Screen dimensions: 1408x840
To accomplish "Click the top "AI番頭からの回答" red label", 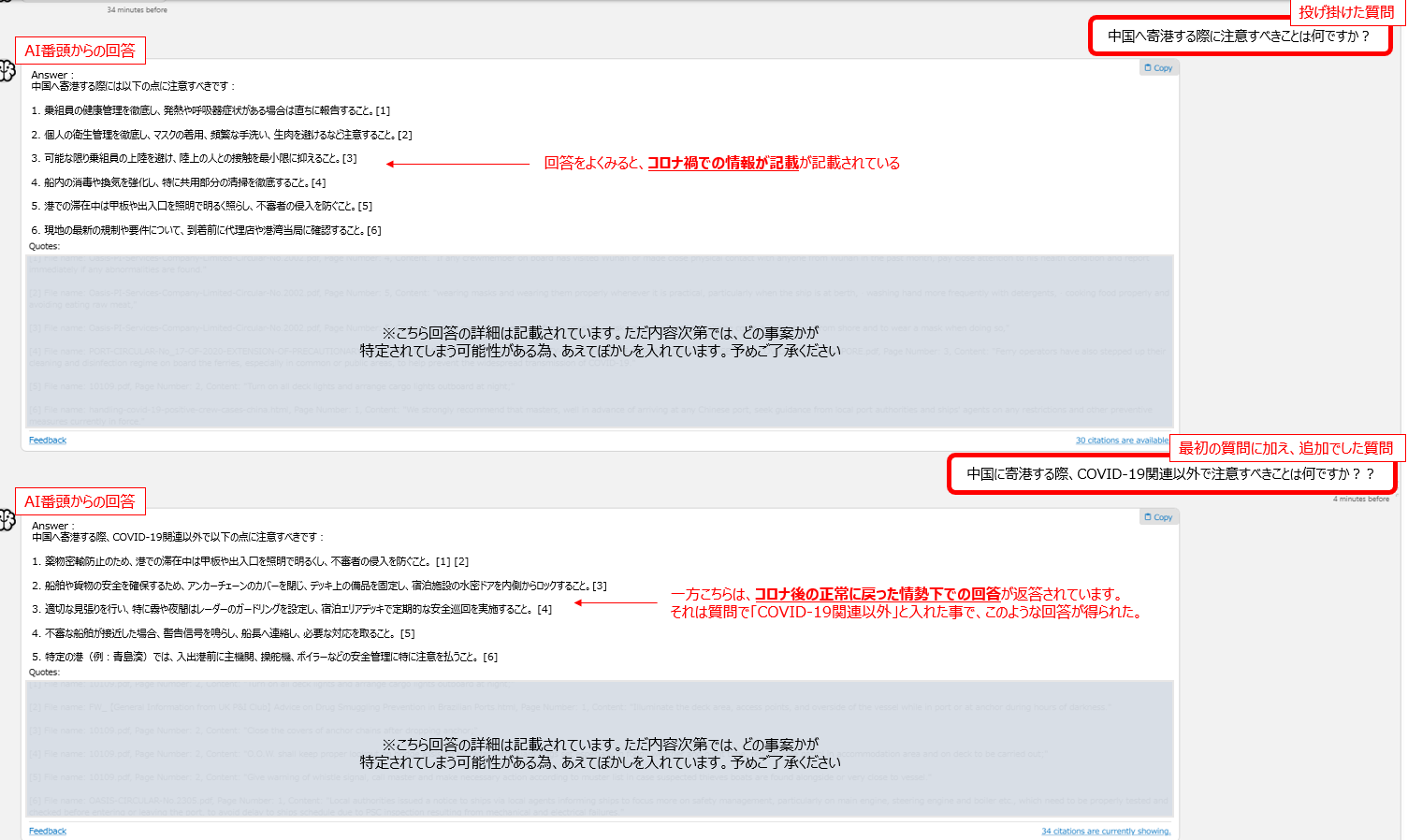I will click(x=80, y=51).
